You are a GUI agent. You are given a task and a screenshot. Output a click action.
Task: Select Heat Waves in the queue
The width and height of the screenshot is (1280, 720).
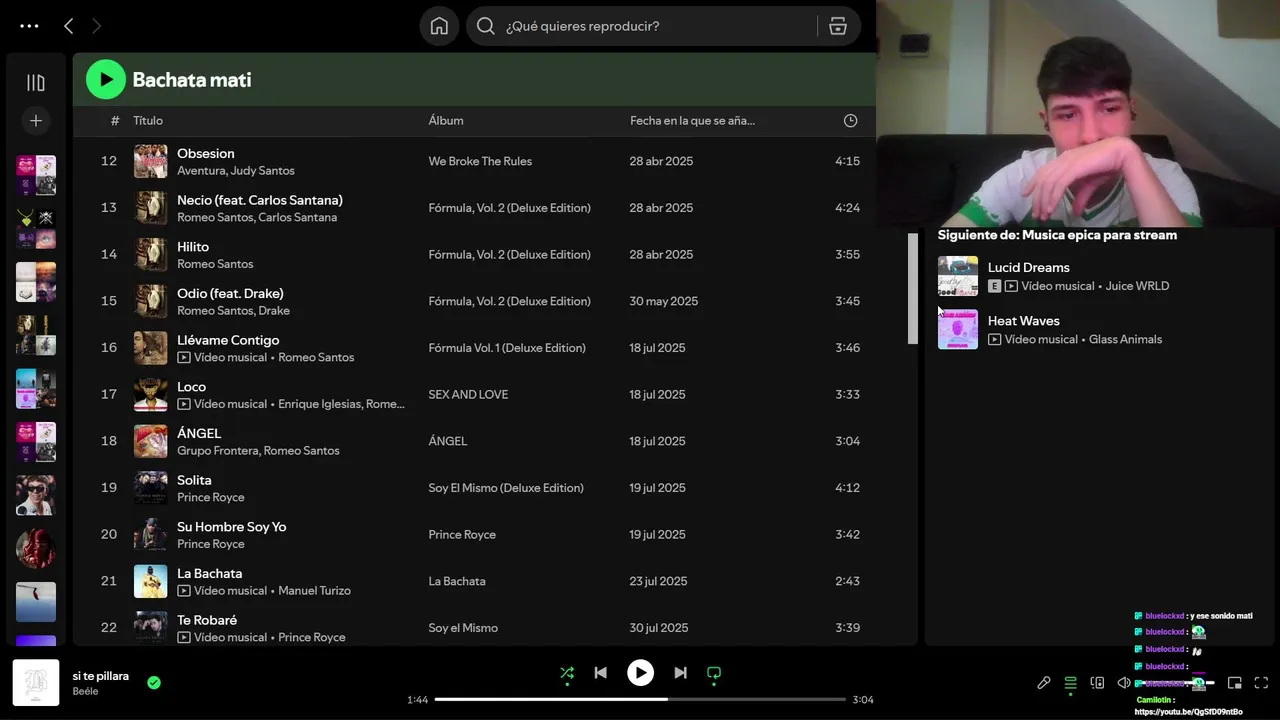pos(1023,321)
